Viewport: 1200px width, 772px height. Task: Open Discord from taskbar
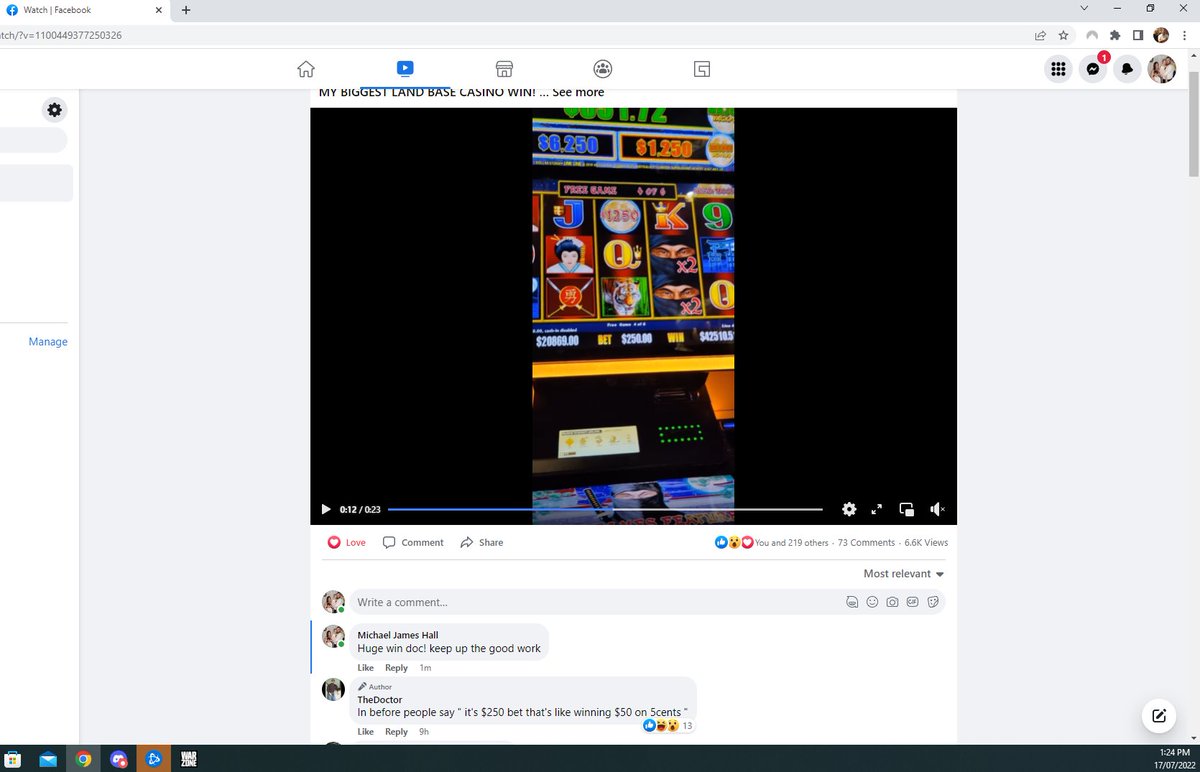click(x=119, y=759)
